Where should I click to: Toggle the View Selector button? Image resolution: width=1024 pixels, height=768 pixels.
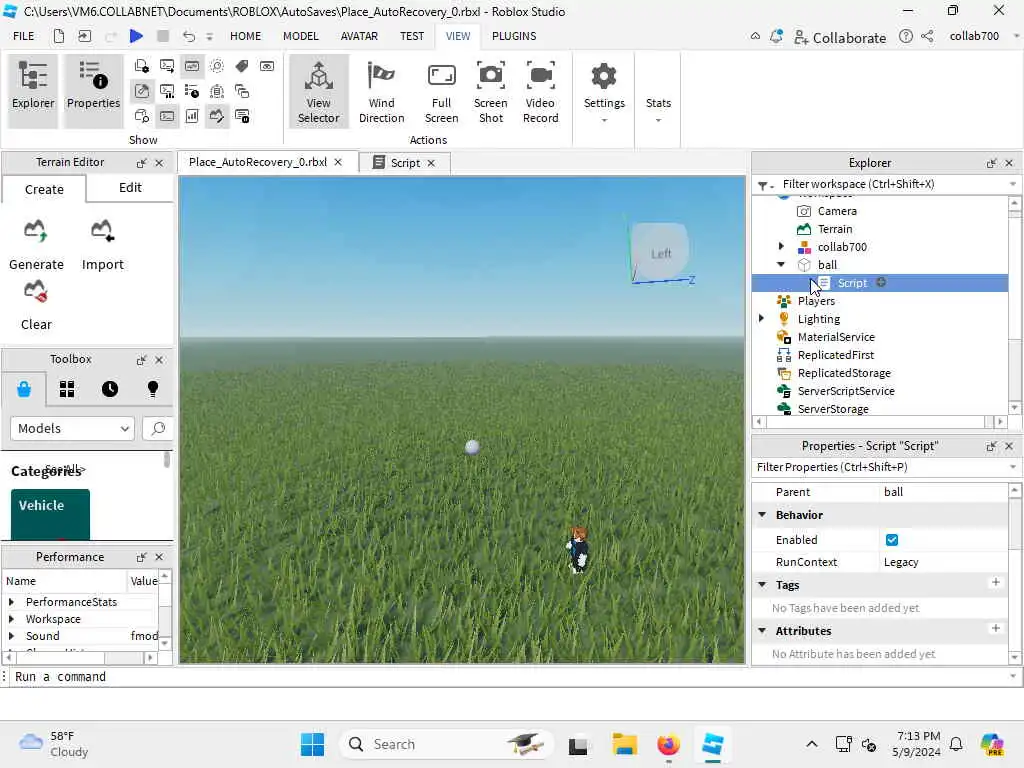tap(319, 91)
